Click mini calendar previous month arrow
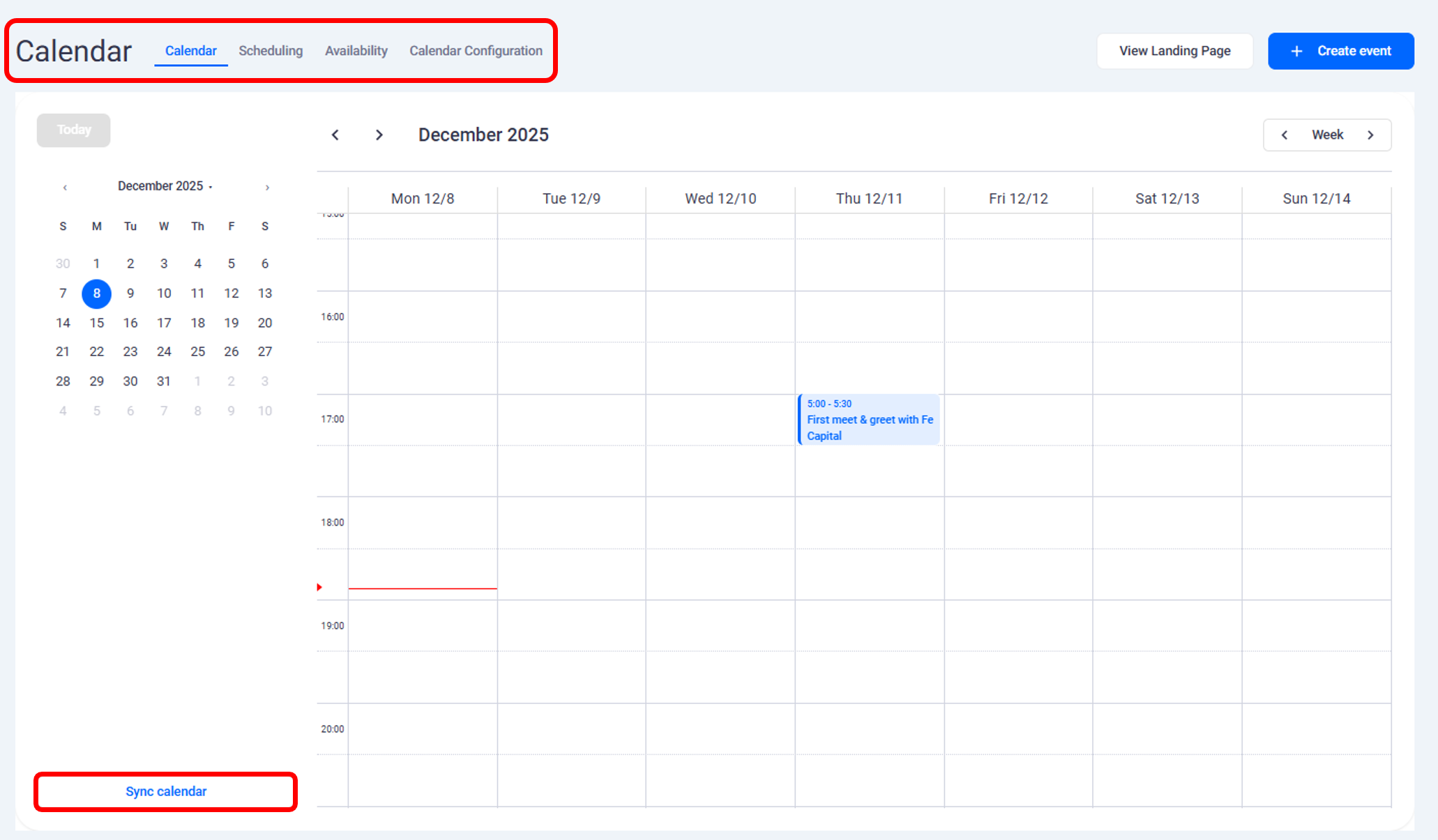The image size is (1438, 840). point(65,188)
